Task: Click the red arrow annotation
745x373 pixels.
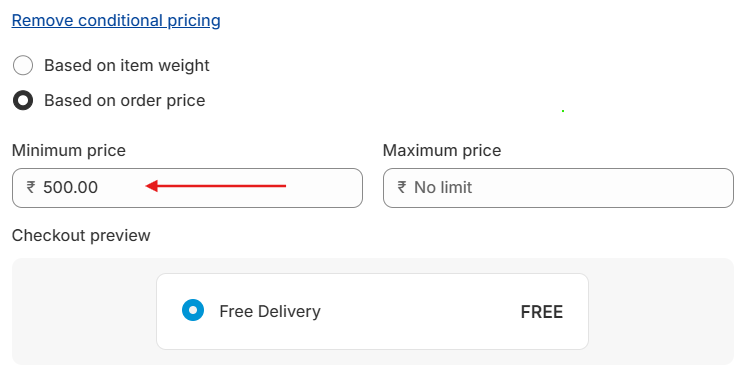Action: pyautogui.click(x=216, y=186)
